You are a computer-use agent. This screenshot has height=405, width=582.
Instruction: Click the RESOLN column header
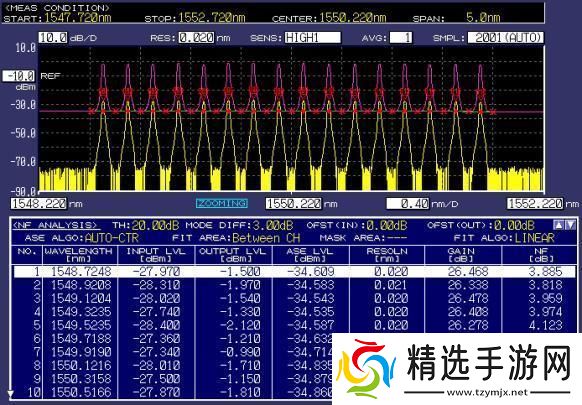pyautogui.click(x=387, y=255)
